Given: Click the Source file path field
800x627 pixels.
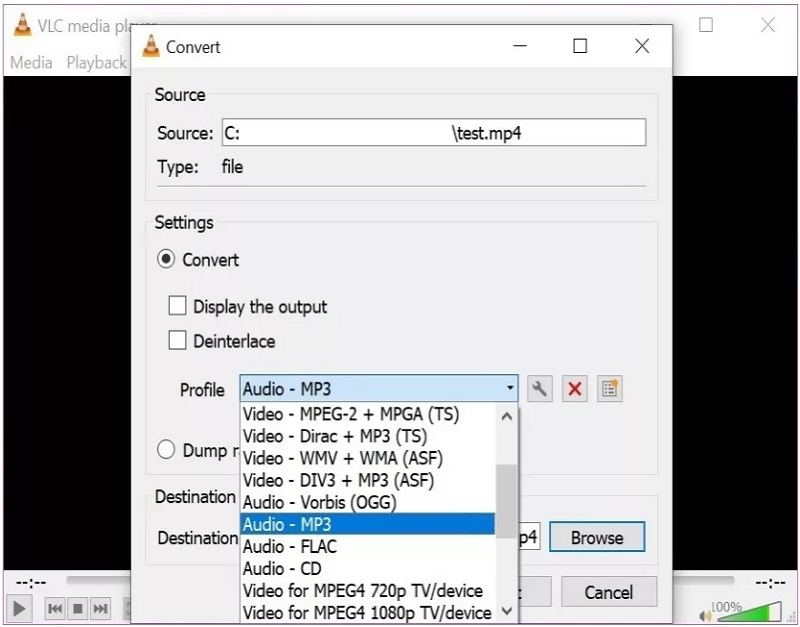Looking at the screenshot, I should tap(434, 133).
